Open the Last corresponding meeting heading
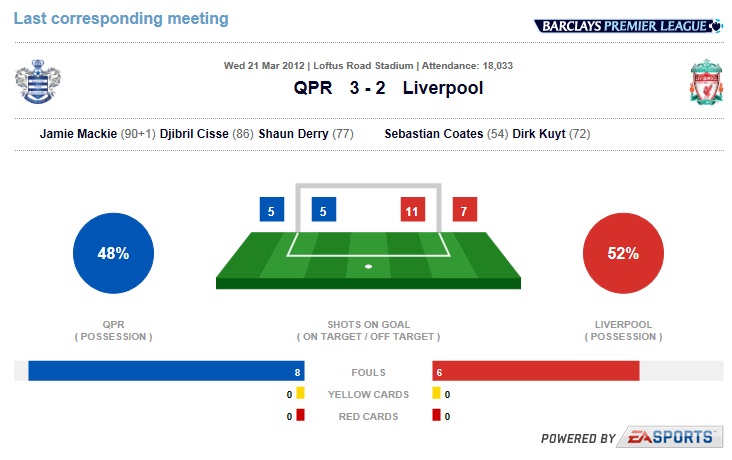 121,19
